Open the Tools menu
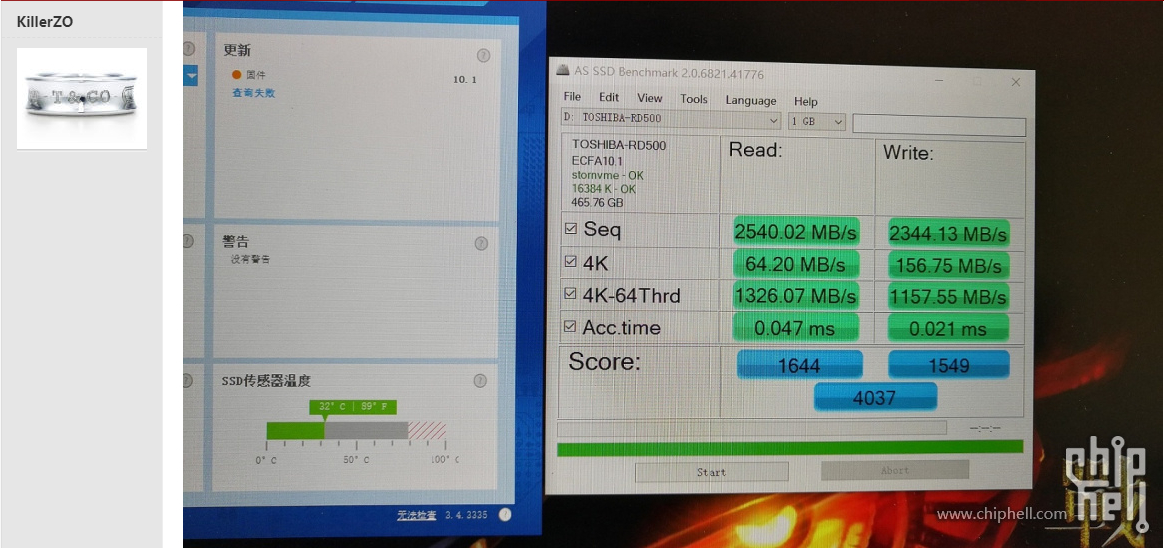Screen dimensions: 1164x548 pyautogui.click(x=694, y=99)
